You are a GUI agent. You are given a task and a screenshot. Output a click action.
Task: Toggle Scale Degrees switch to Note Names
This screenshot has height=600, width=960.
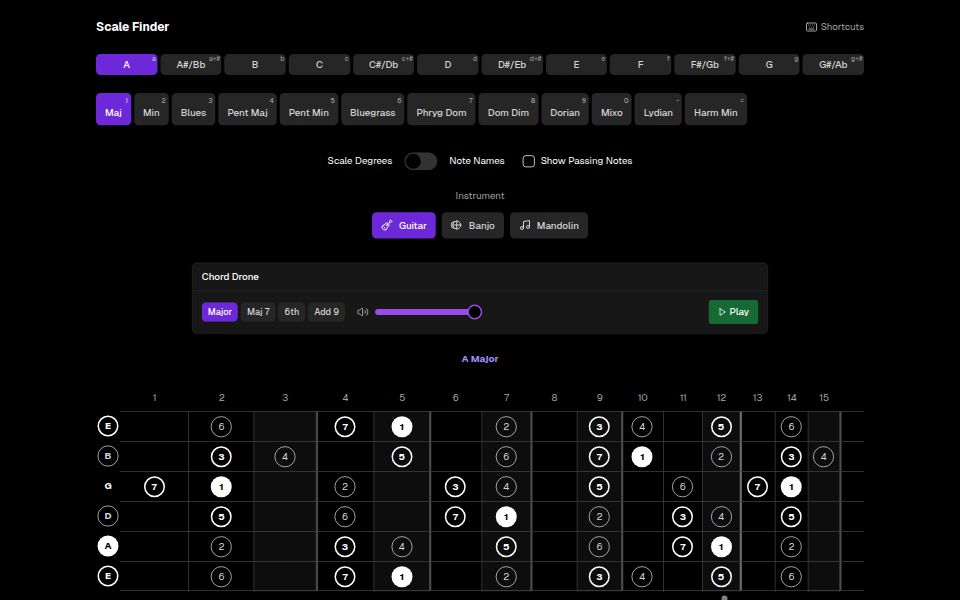pyautogui.click(x=420, y=161)
